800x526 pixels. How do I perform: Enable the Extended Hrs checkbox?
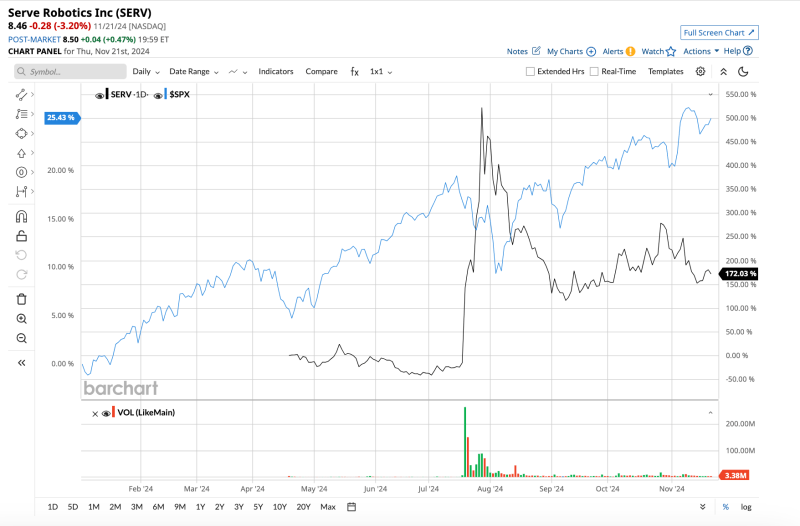point(530,71)
